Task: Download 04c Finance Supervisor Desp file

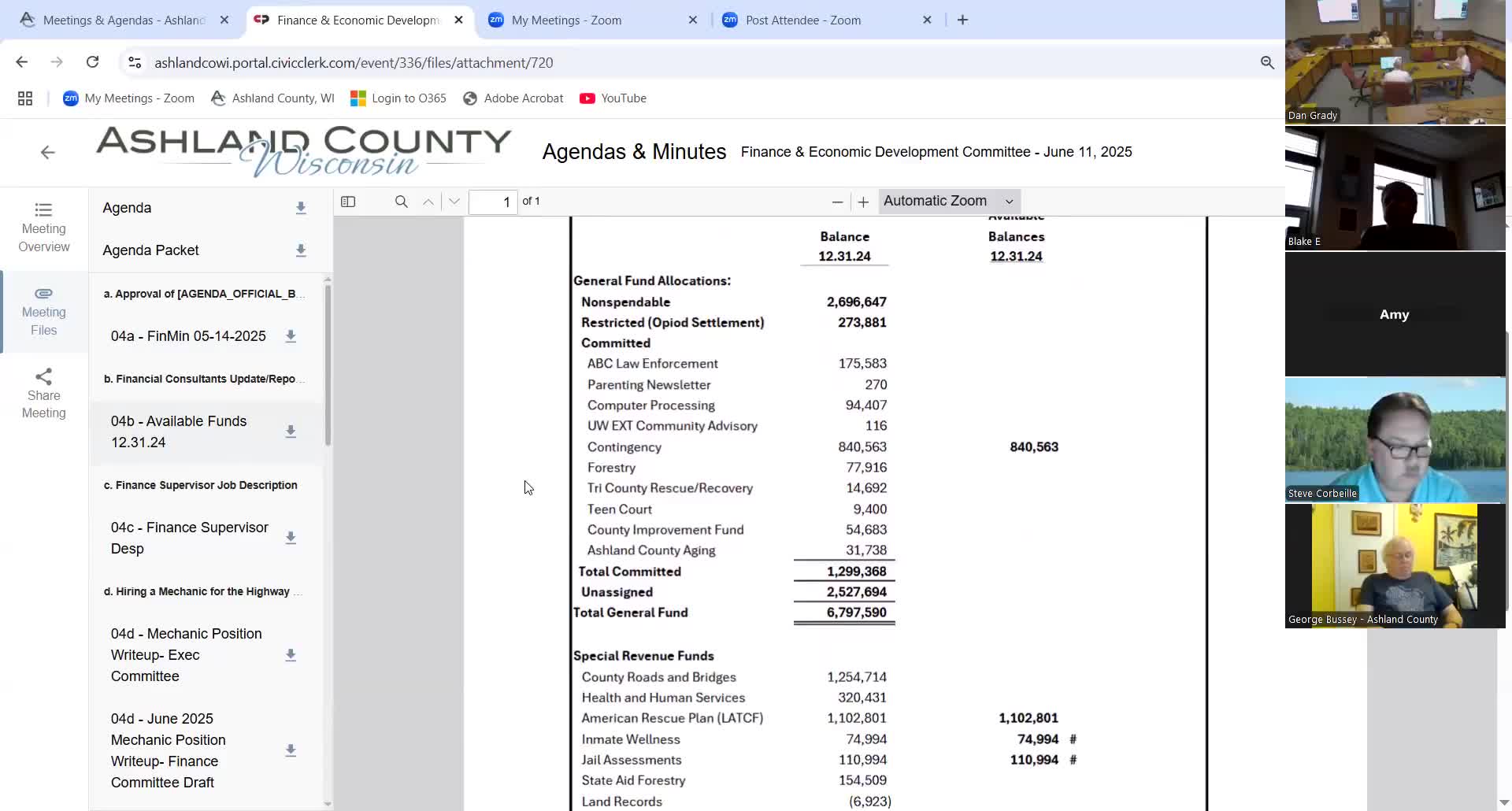Action: tap(291, 538)
